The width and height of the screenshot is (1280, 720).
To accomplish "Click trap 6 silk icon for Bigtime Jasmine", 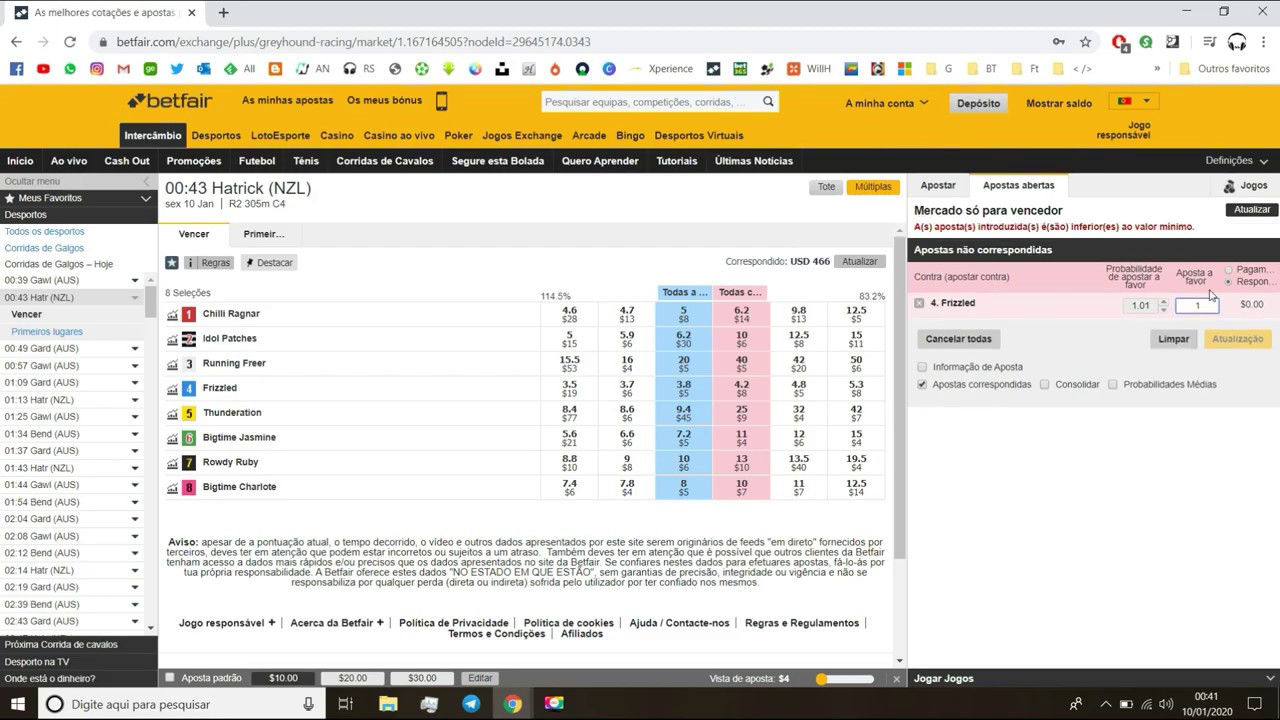I will click(x=189, y=438).
